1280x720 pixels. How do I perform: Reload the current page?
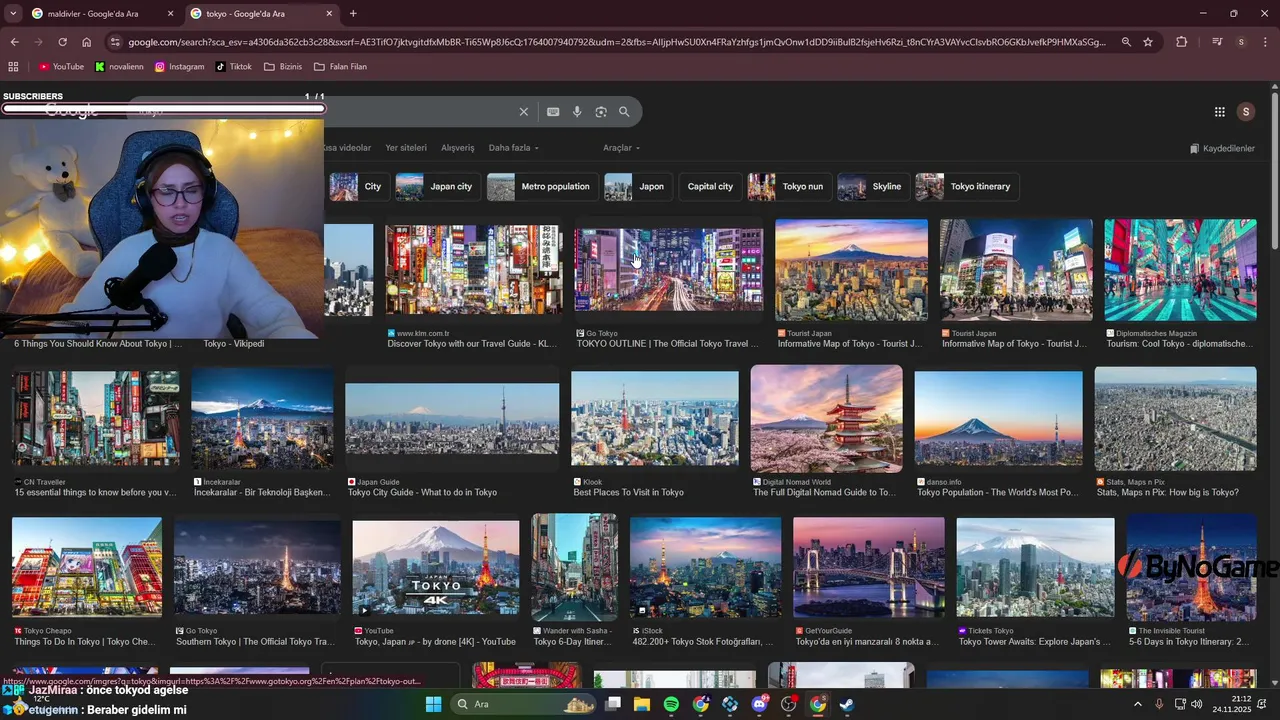pyautogui.click(x=62, y=42)
